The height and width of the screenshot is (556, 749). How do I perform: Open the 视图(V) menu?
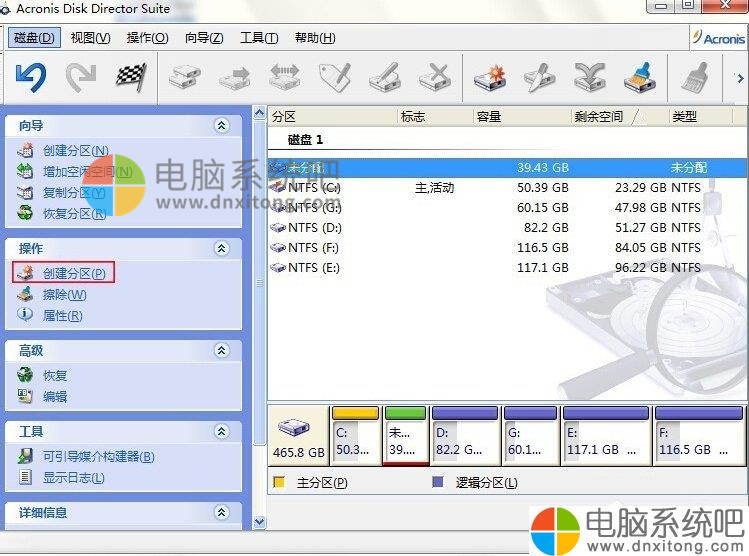(90, 37)
